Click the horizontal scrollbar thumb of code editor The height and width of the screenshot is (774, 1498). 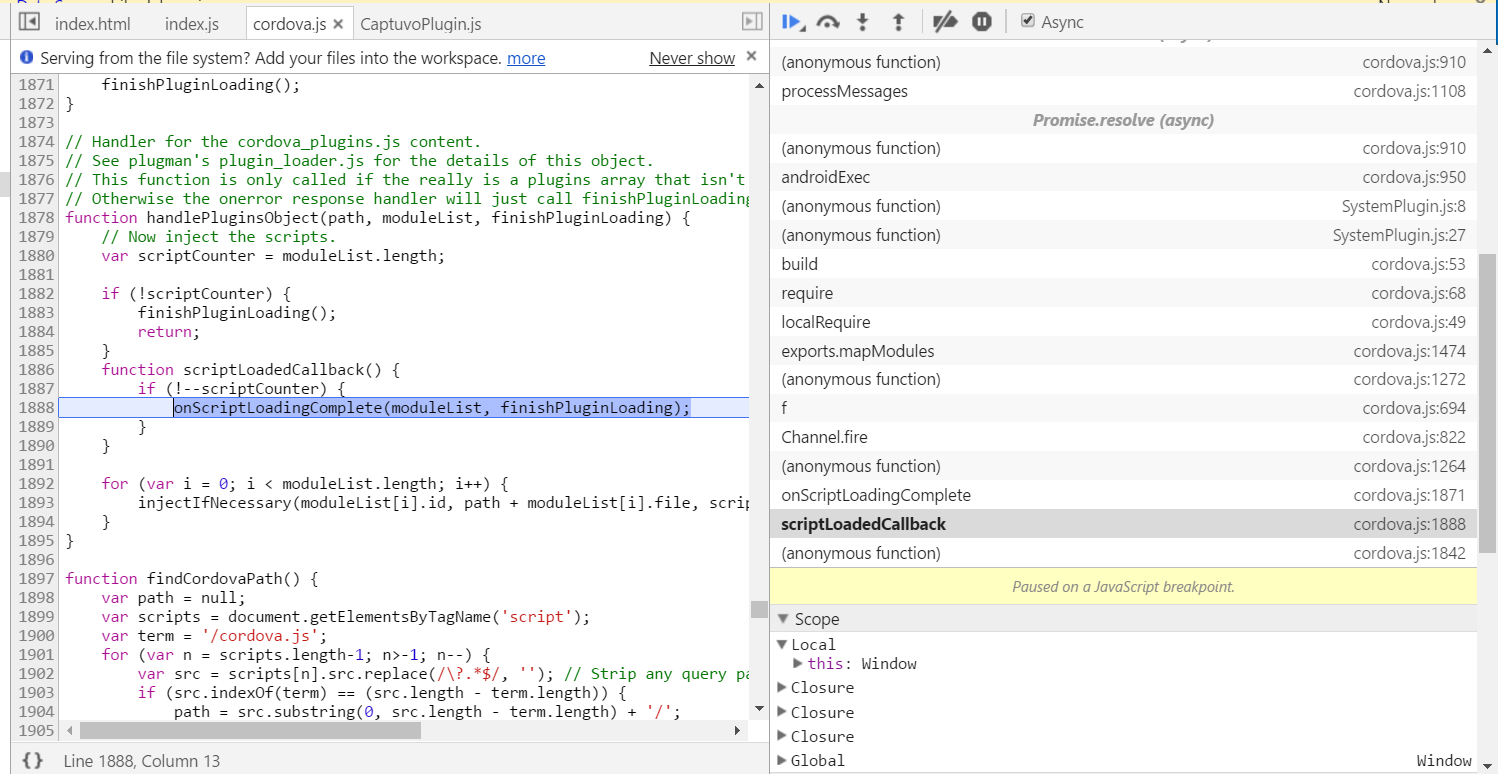tap(250, 731)
